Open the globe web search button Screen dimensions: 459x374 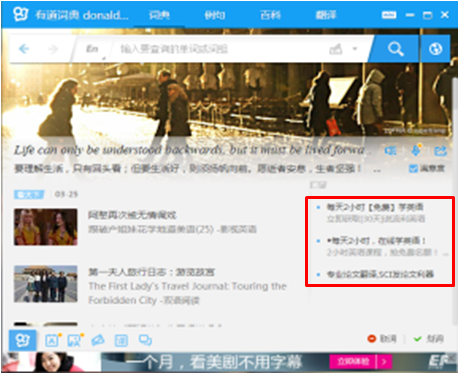[436, 49]
